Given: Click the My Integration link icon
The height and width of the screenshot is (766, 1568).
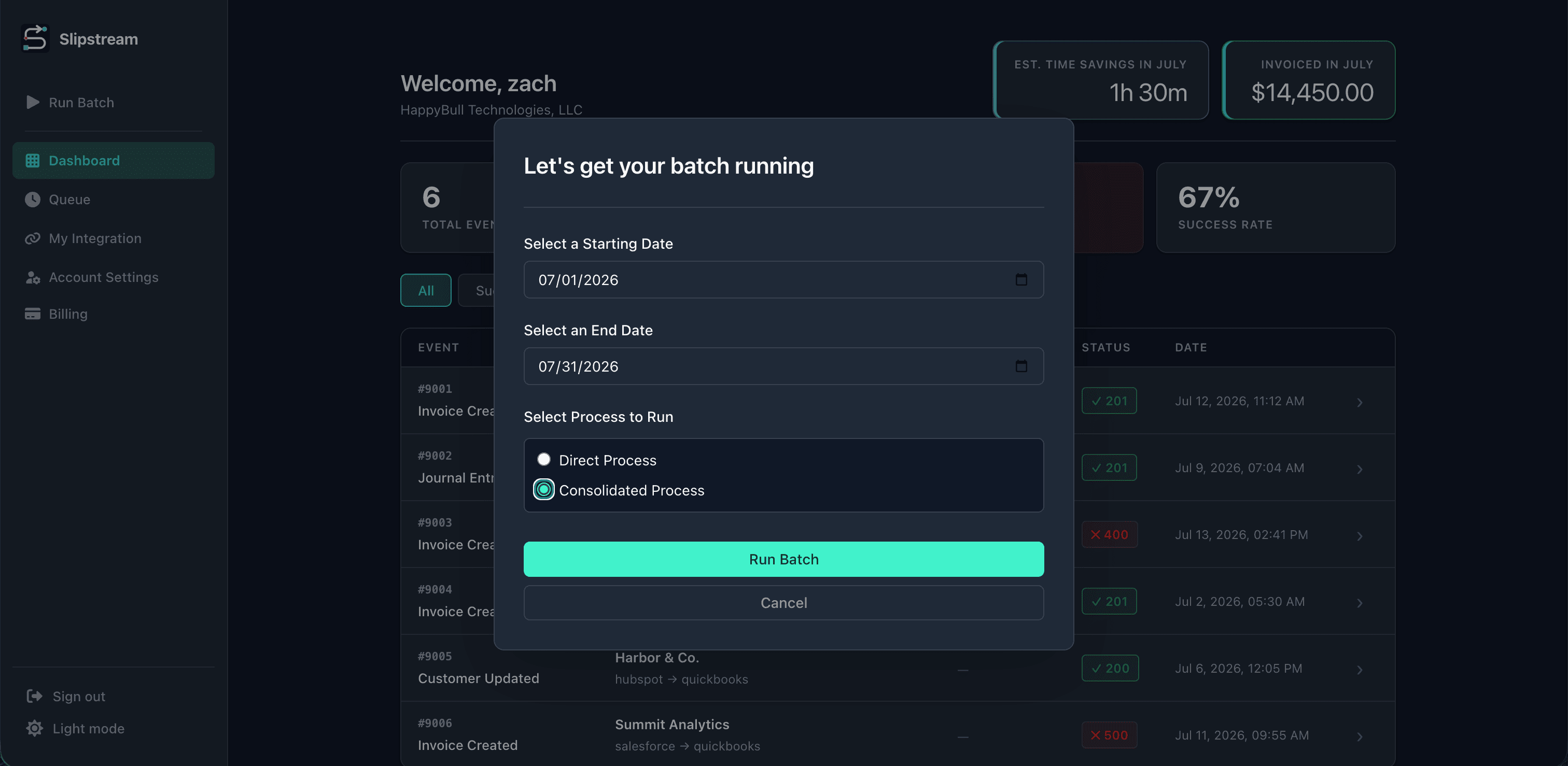Looking at the screenshot, I should pos(32,238).
